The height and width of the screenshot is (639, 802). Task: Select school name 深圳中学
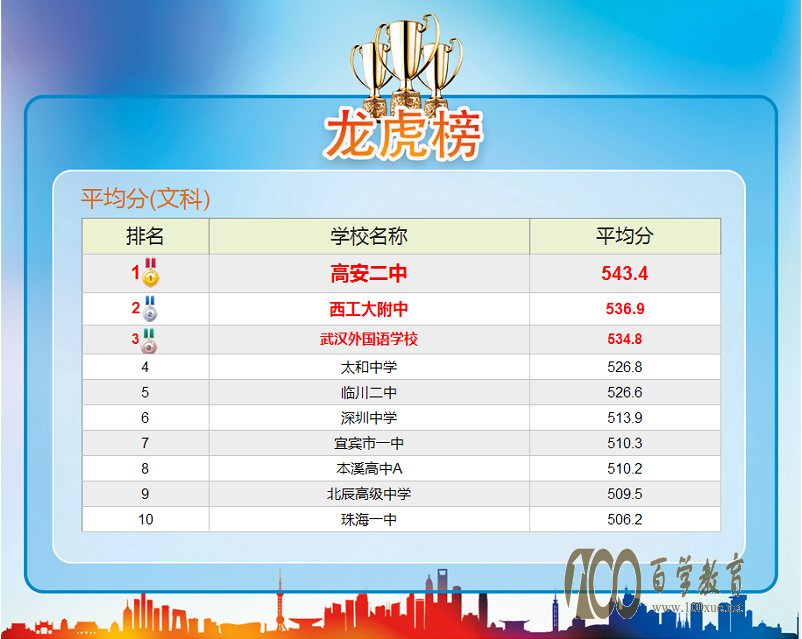click(369, 418)
